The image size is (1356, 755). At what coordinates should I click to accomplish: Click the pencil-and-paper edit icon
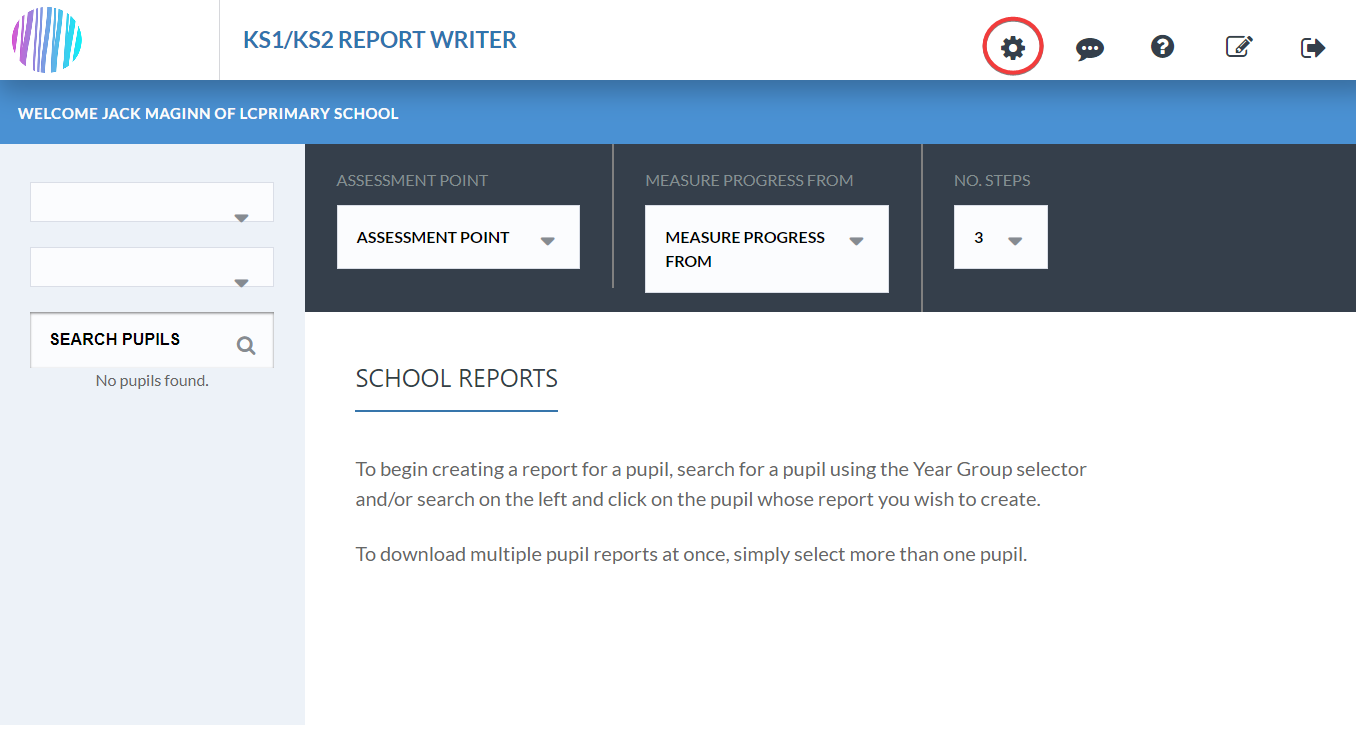(x=1239, y=47)
